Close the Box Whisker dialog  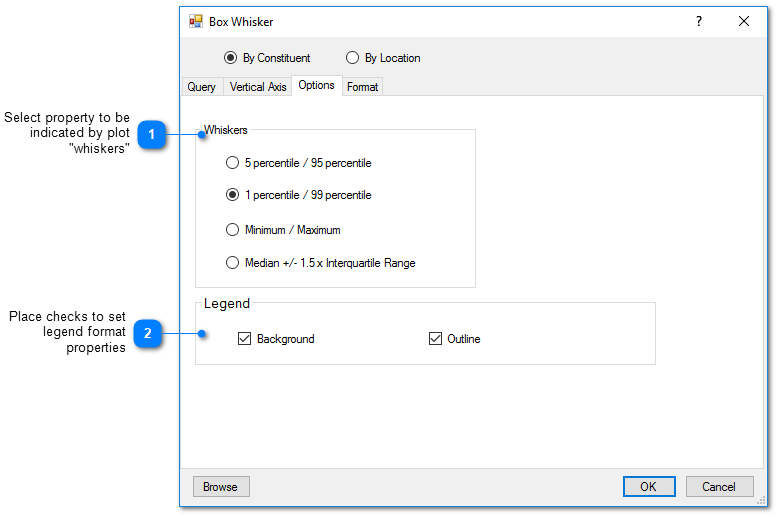pos(744,21)
